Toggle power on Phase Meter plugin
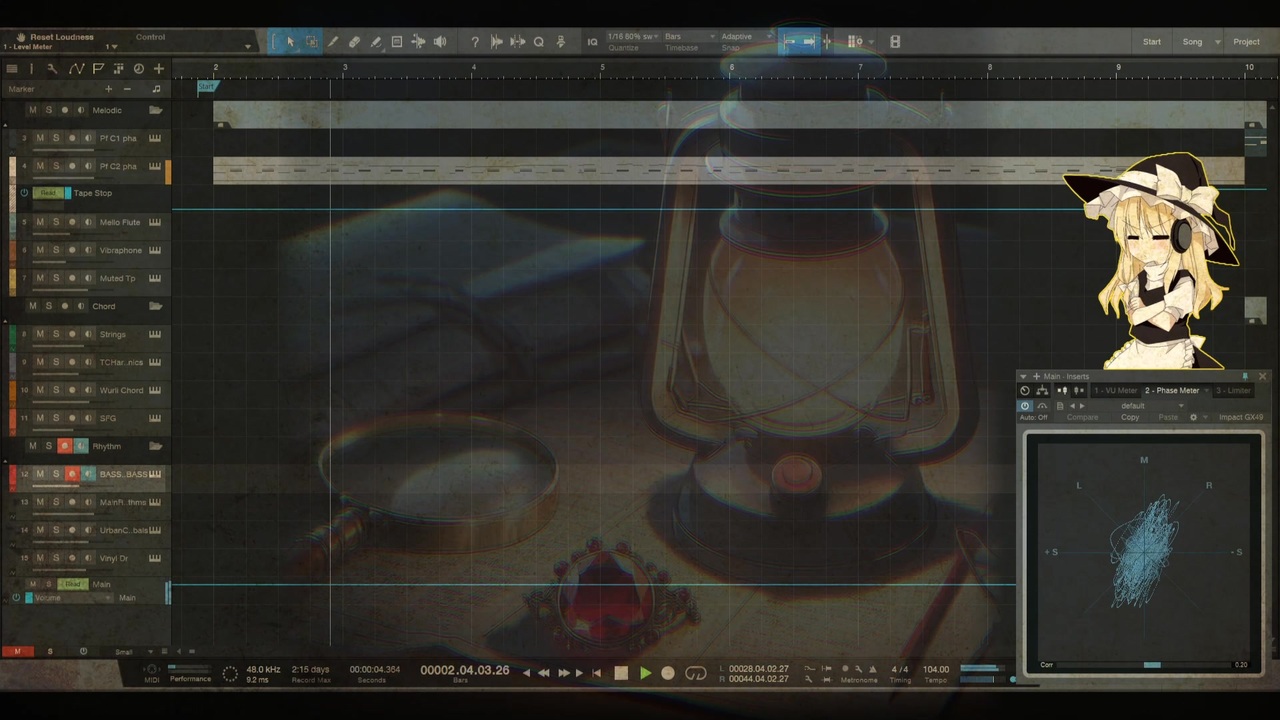 1025,406
